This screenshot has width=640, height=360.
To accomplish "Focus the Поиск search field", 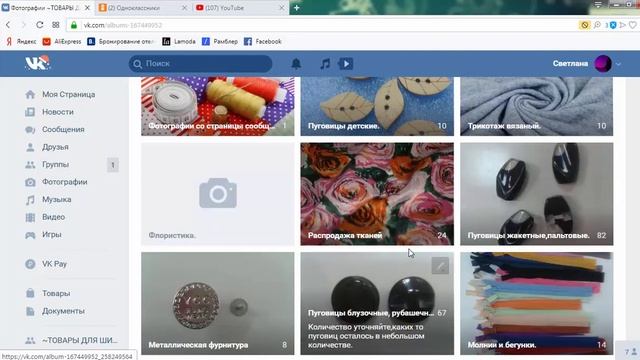I will click(x=200, y=64).
